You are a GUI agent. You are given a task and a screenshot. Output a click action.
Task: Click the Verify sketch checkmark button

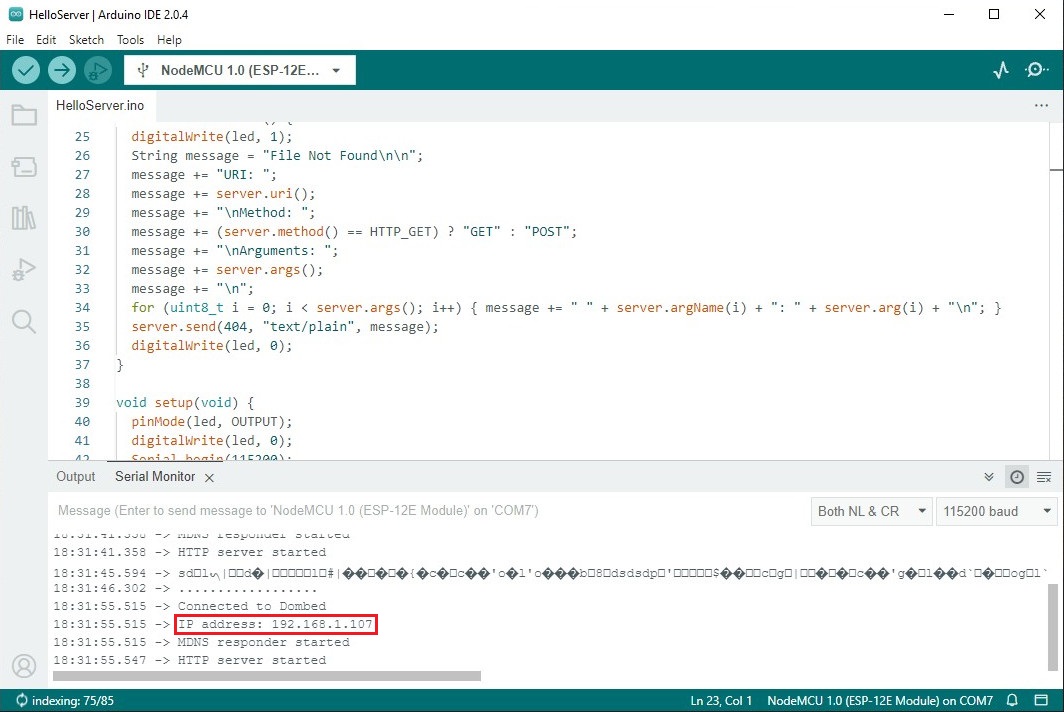click(26, 70)
